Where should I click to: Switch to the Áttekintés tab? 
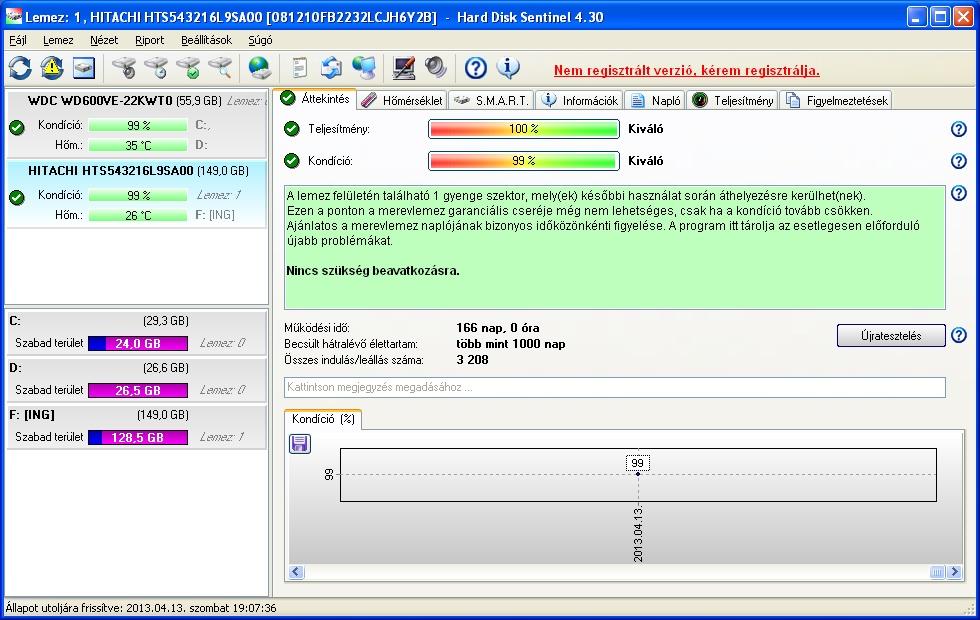(315, 99)
